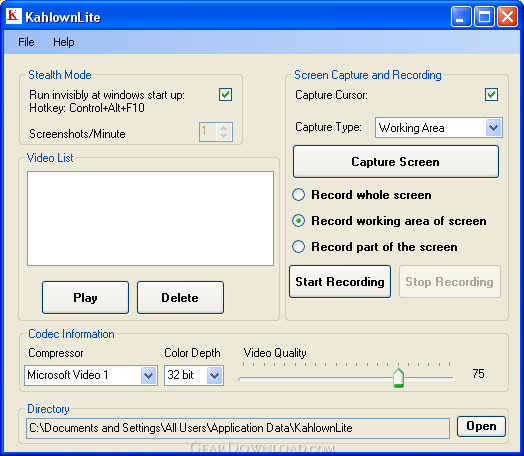Expand the Color Depth dropdown
The image size is (524, 456).
(x=215, y=375)
